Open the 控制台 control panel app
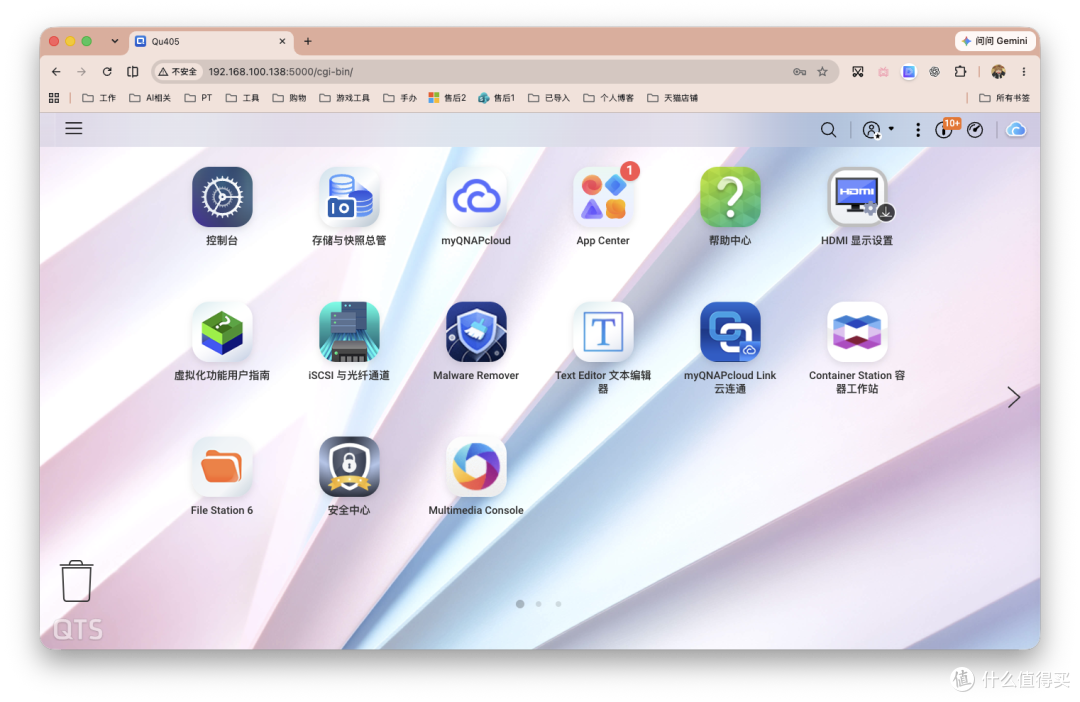 tap(222, 197)
